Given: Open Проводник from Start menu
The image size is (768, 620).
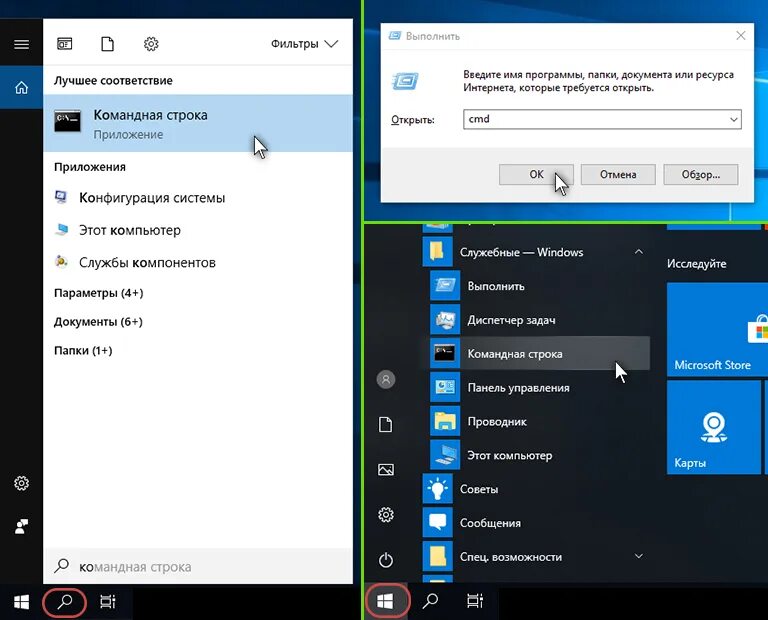Looking at the screenshot, I should click(x=540, y=421).
